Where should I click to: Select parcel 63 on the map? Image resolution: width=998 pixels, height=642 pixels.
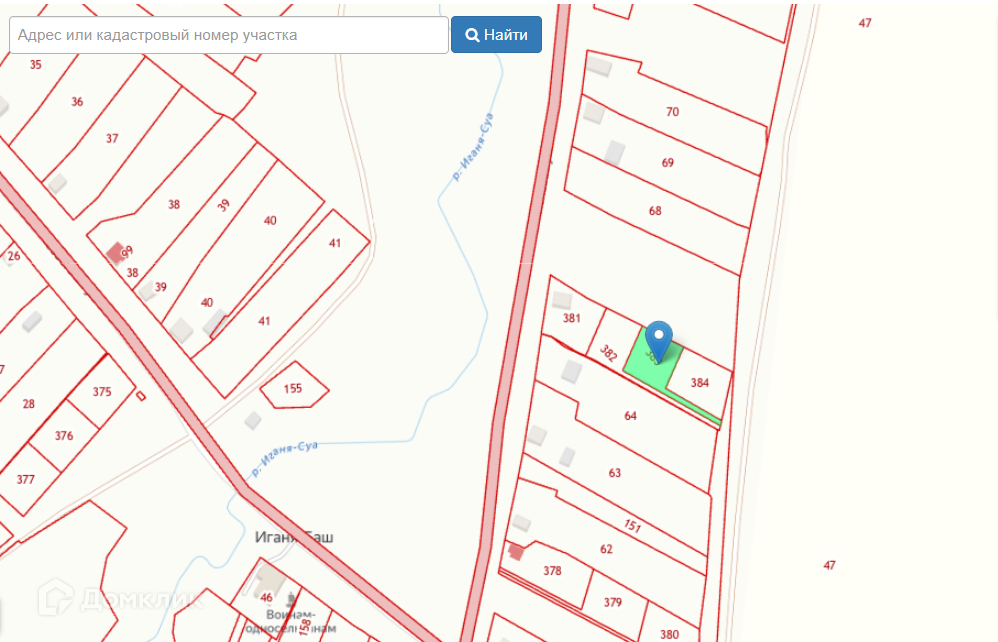(x=614, y=473)
